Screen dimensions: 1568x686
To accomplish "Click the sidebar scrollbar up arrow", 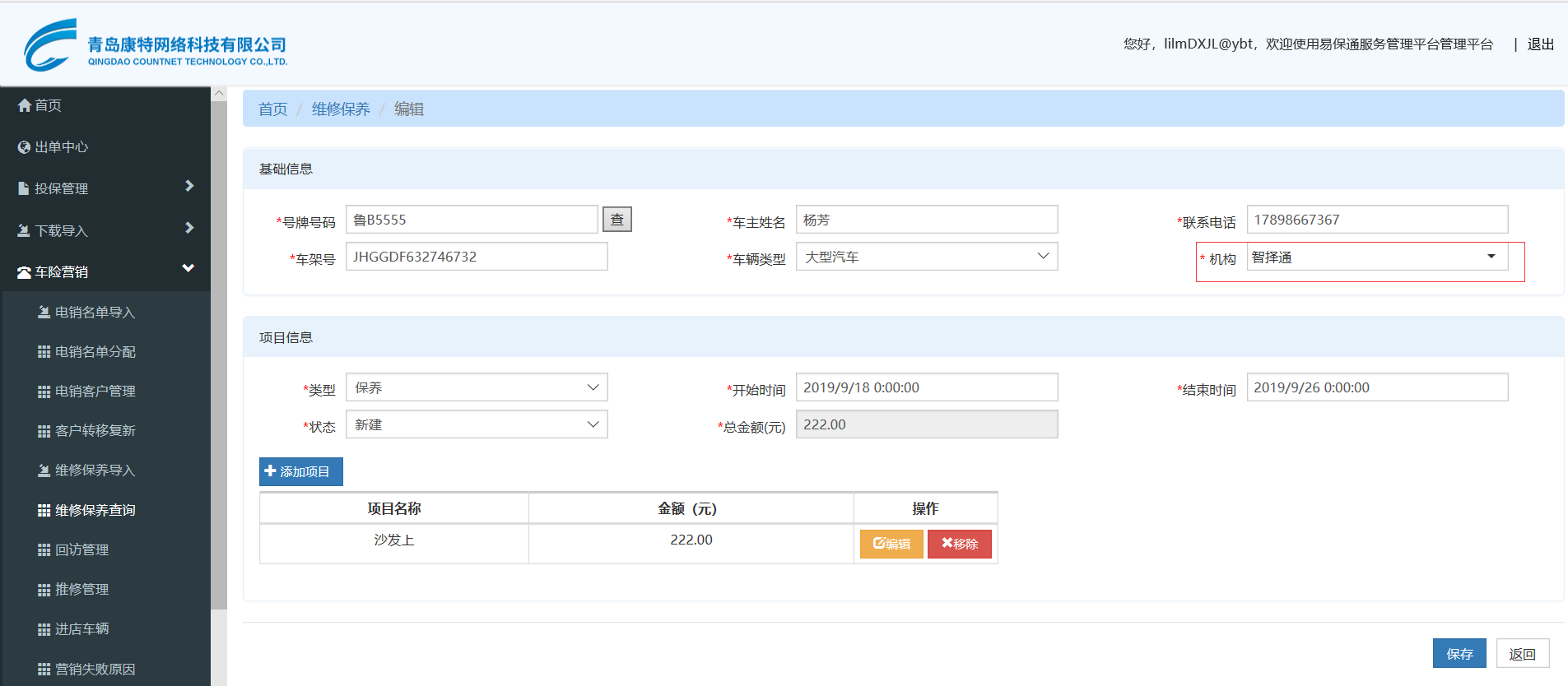I will (219, 94).
